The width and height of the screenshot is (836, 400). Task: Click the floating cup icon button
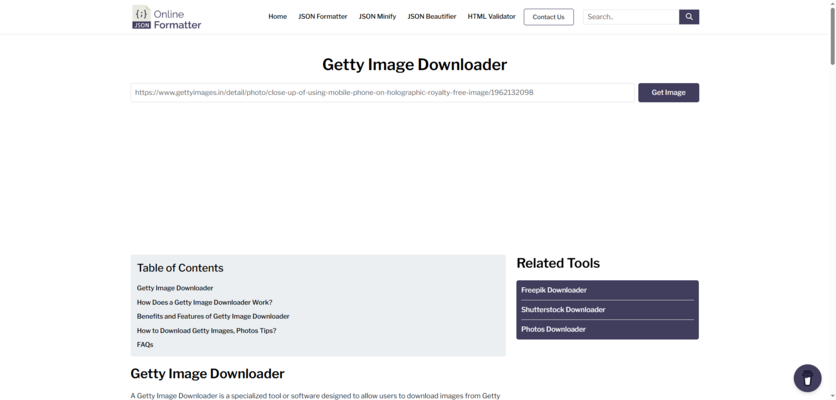[807, 379]
